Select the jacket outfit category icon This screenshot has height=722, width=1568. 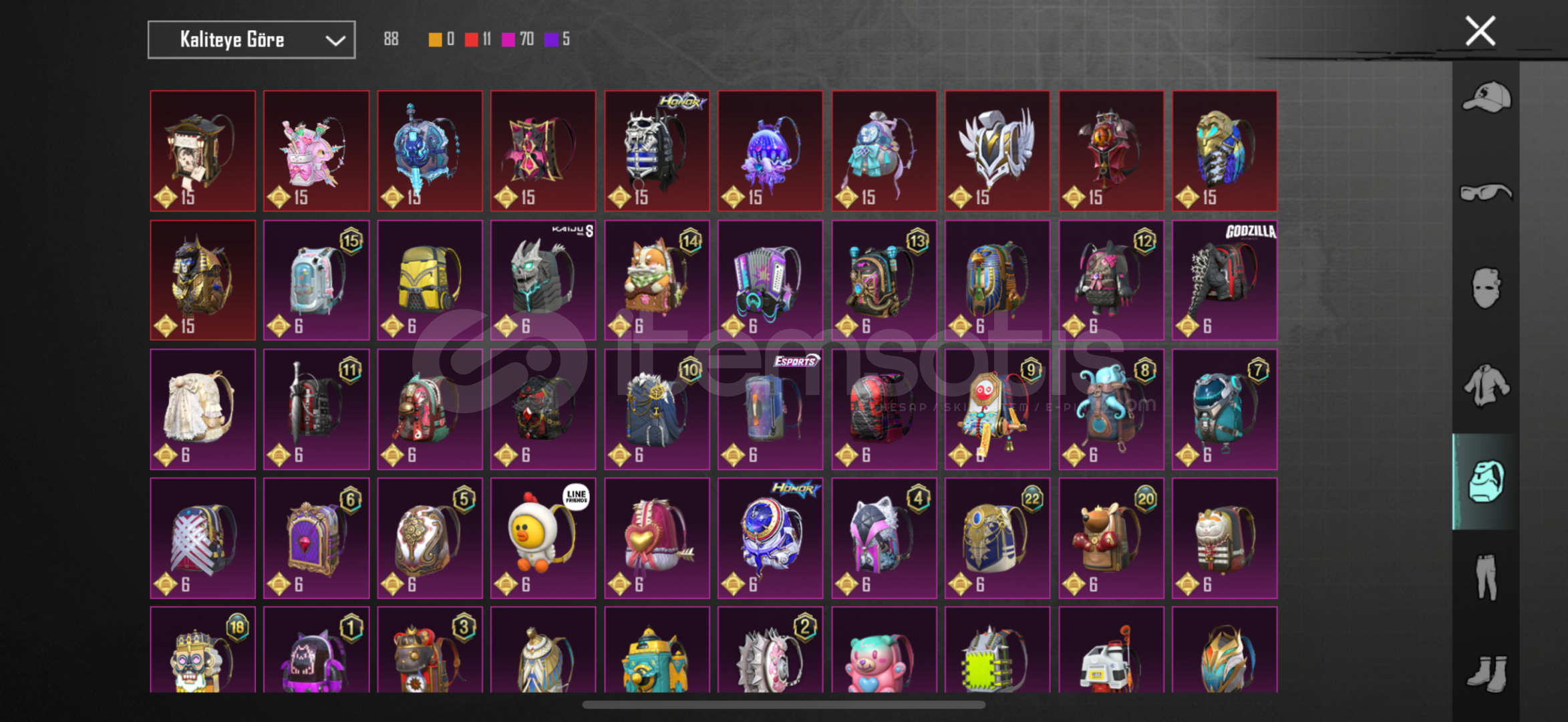[x=1486, y=385]
